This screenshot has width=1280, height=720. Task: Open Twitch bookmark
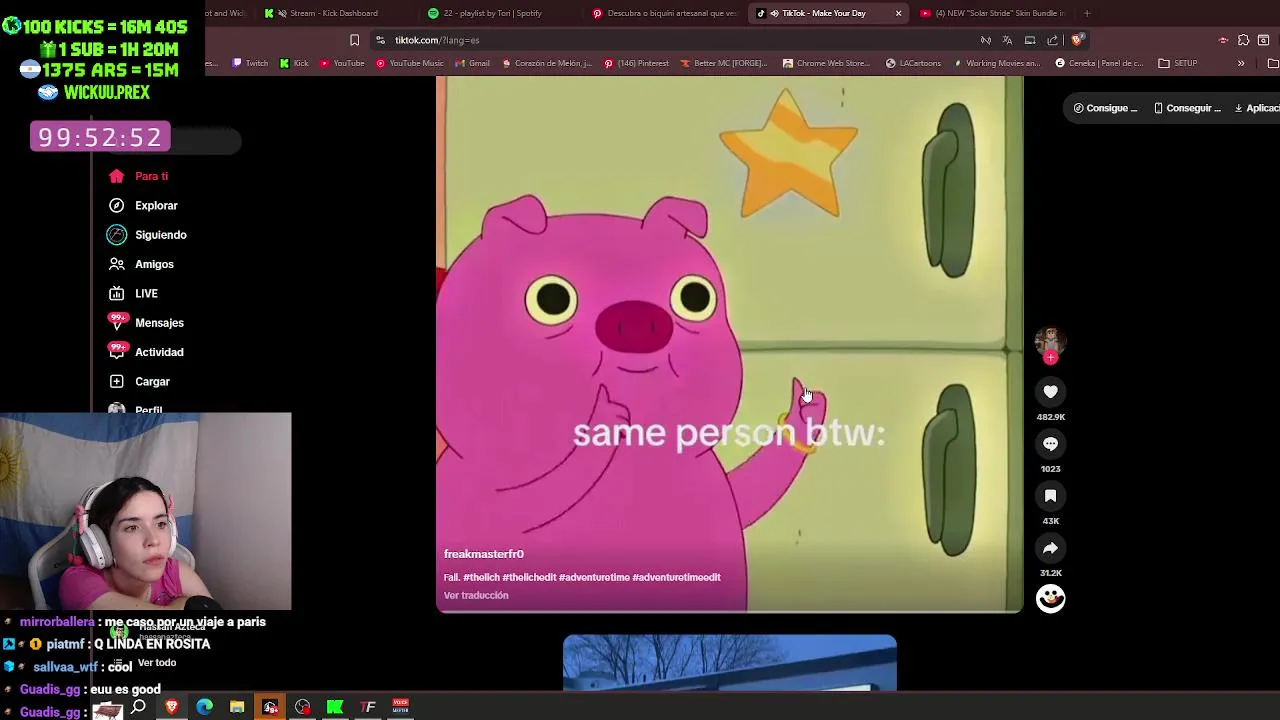[x=250, y=63]
